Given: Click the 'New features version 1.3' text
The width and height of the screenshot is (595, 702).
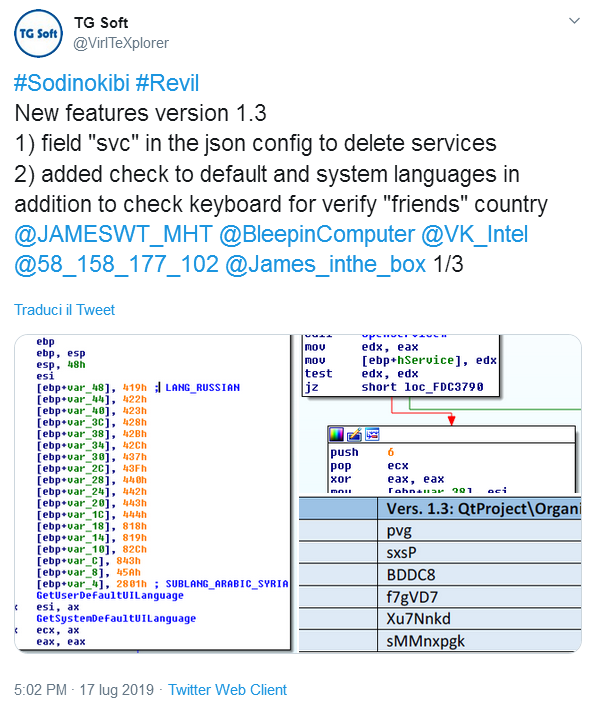Looking at the screenshot, I should click(141, 113).
